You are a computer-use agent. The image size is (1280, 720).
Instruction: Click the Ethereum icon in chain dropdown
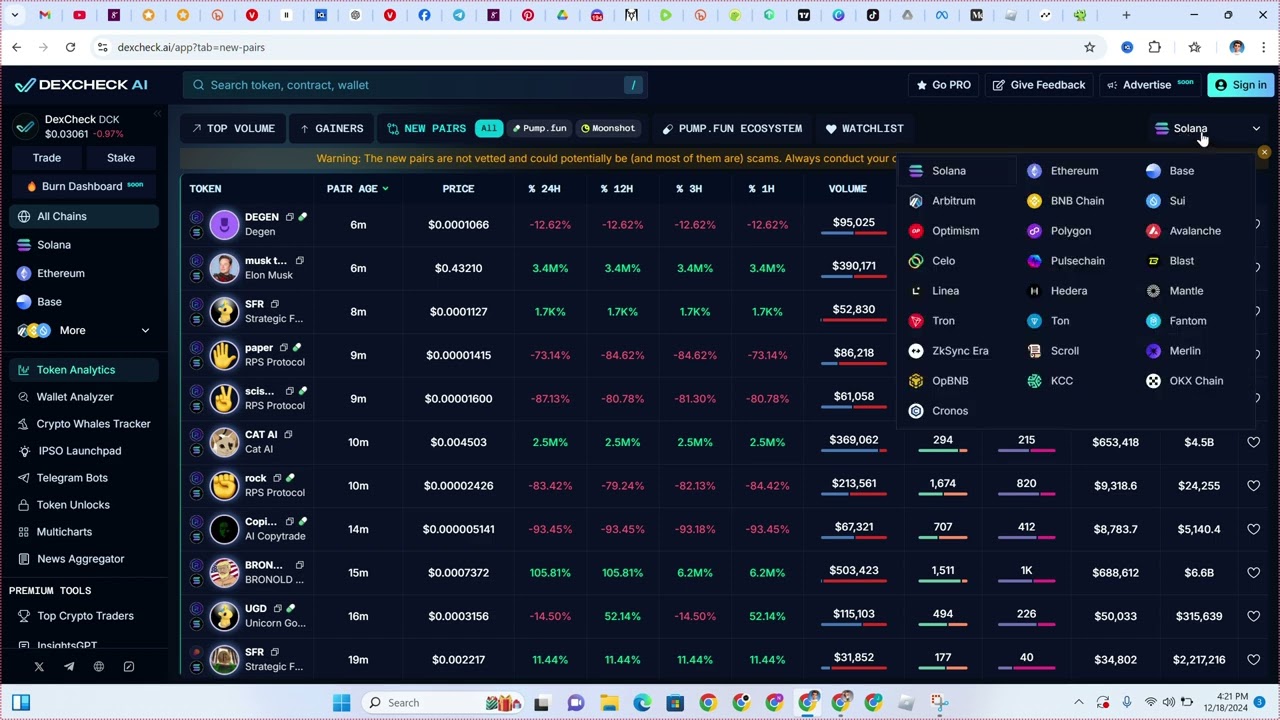1034,171
